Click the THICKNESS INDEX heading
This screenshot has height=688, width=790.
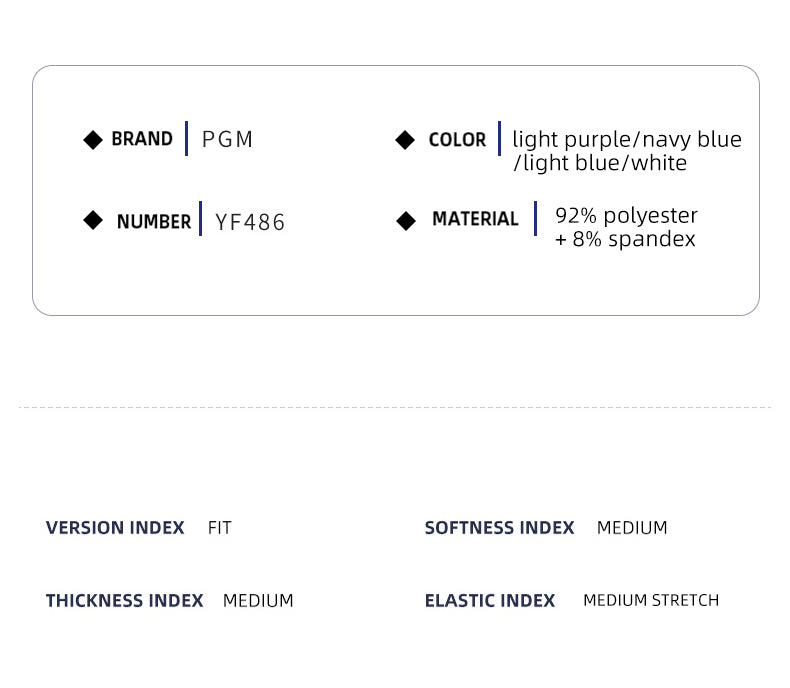[x=124, y=601]
